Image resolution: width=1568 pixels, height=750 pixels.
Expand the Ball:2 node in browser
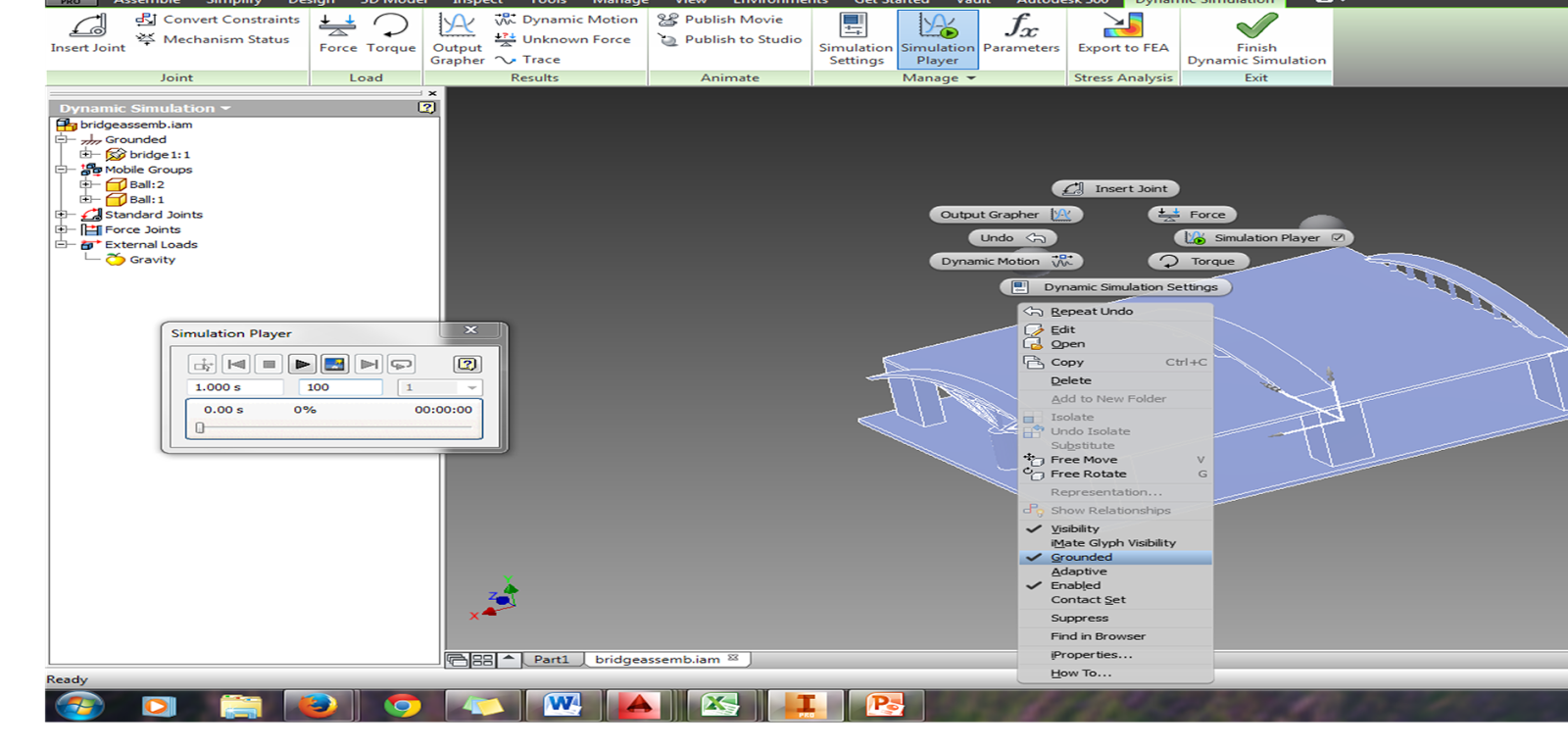[x=85, y=184]
